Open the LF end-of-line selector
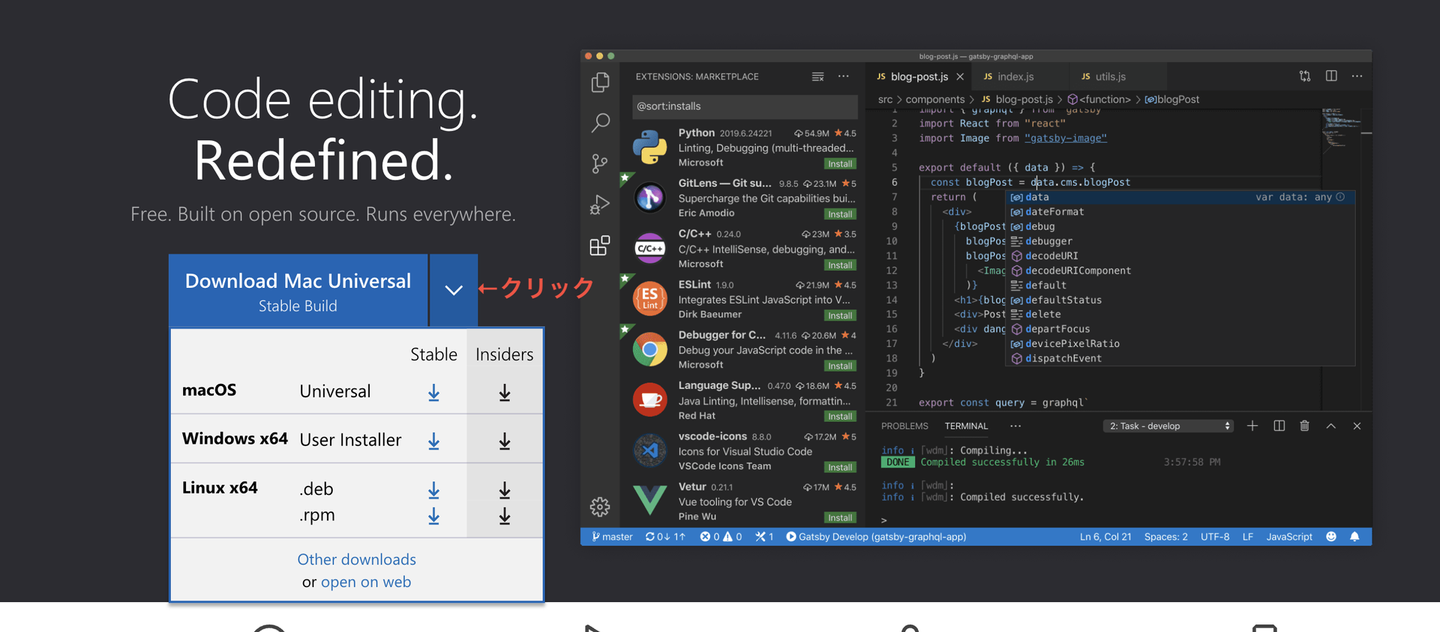 click(x=1248, y=537)
